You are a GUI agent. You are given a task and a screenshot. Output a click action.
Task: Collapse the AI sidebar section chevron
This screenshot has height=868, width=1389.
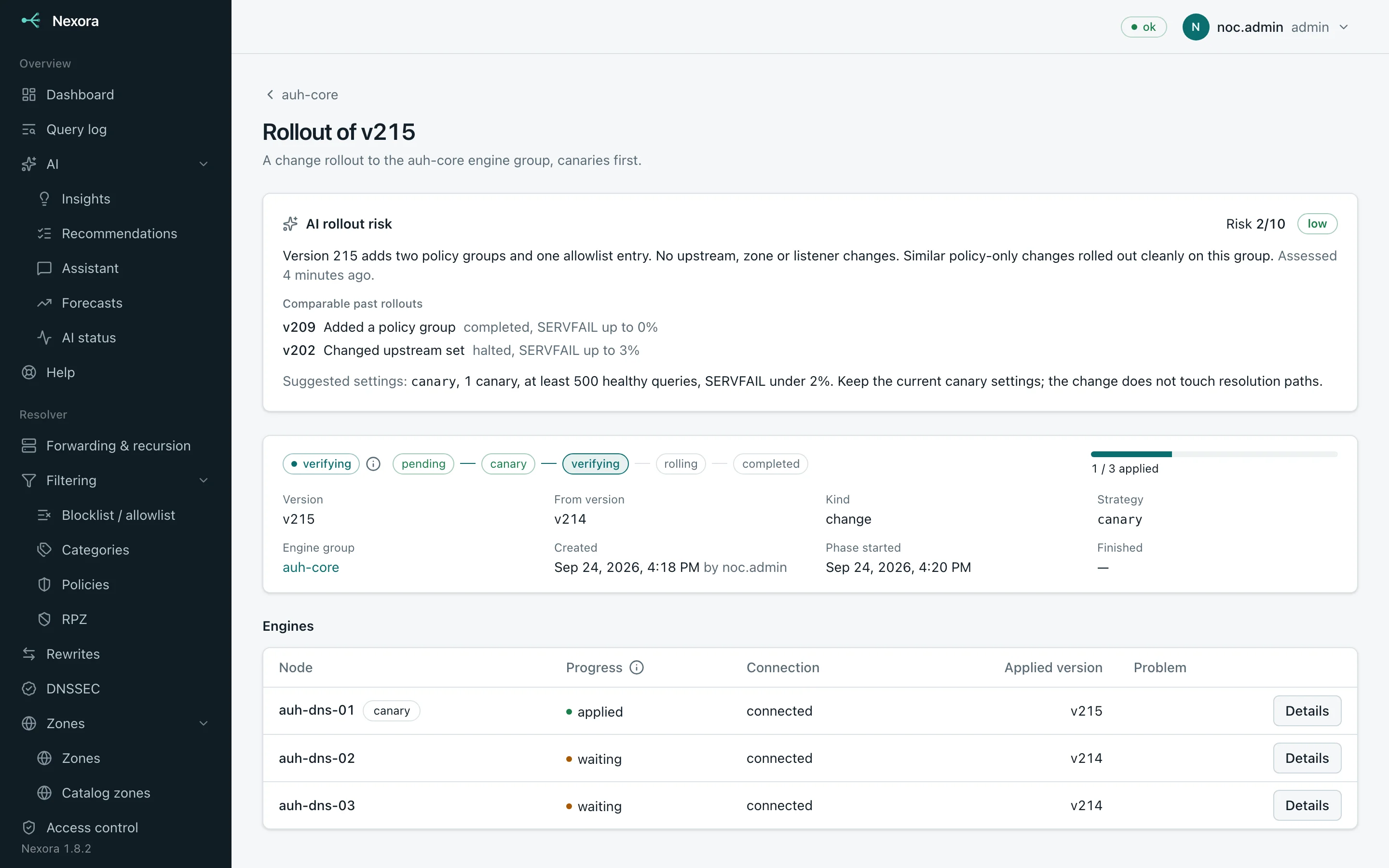(203, 164)
